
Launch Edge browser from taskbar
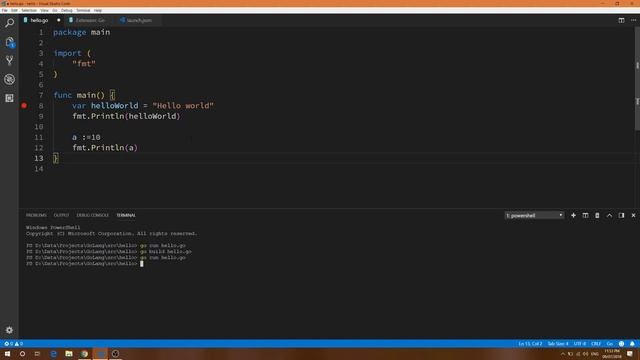coord(53,353)
